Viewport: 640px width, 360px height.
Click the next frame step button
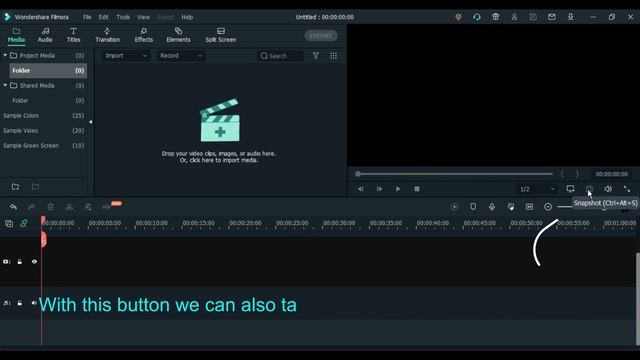pyautogui.click(x=379, y=189)
